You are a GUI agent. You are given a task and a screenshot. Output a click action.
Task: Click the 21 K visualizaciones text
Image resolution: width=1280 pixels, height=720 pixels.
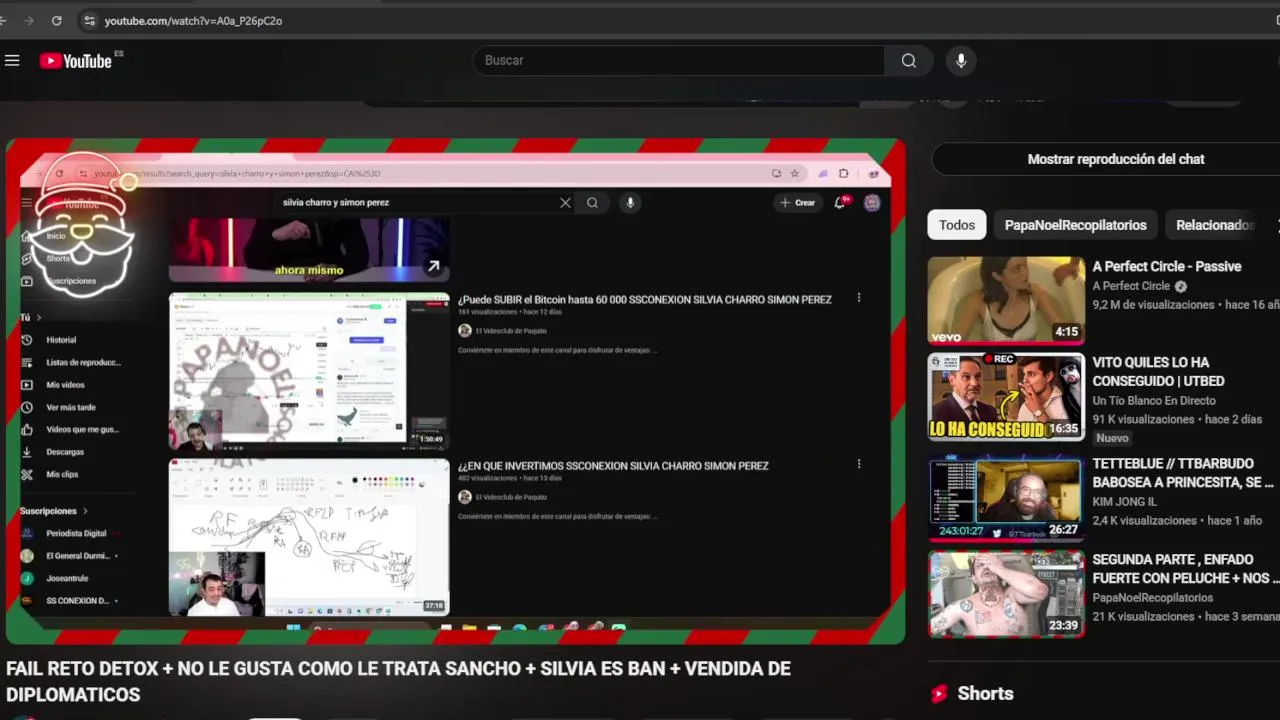[1145, 617]
